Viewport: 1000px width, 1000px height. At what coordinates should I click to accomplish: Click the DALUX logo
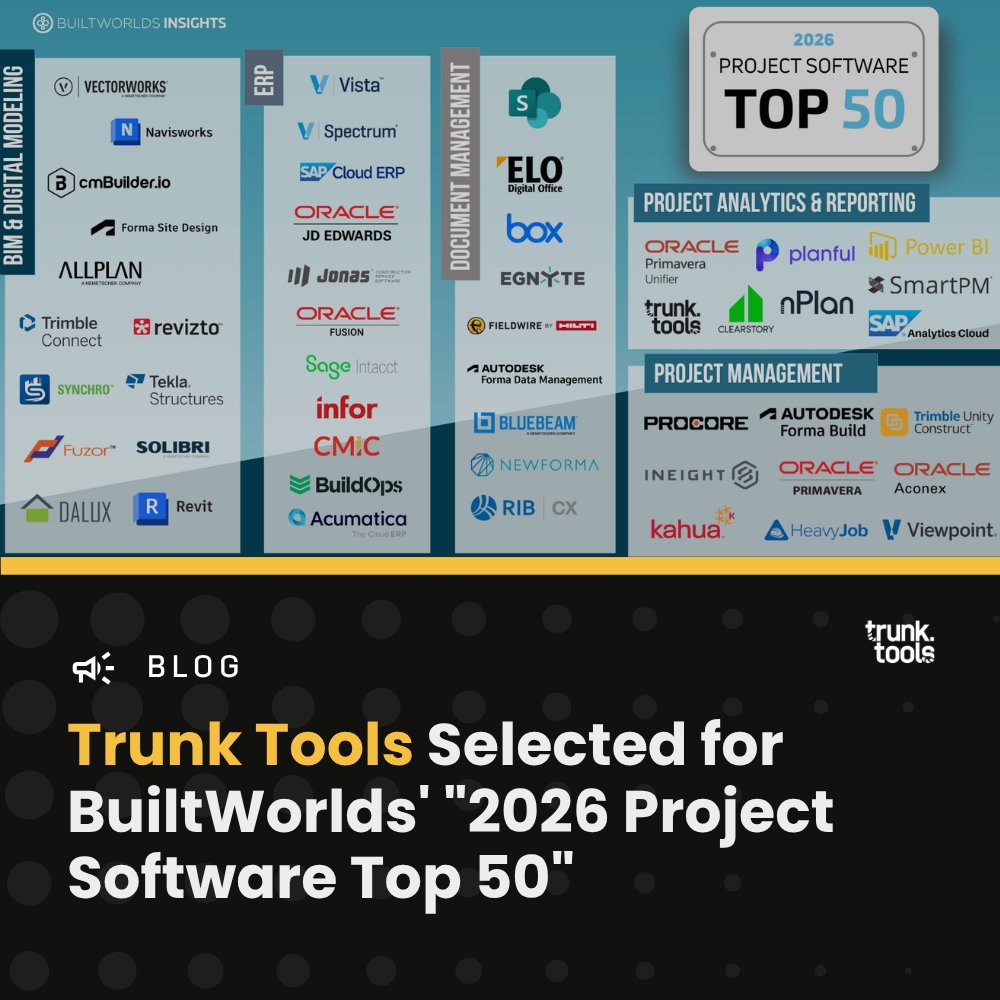pyautogui.click(x=66, y=510)
